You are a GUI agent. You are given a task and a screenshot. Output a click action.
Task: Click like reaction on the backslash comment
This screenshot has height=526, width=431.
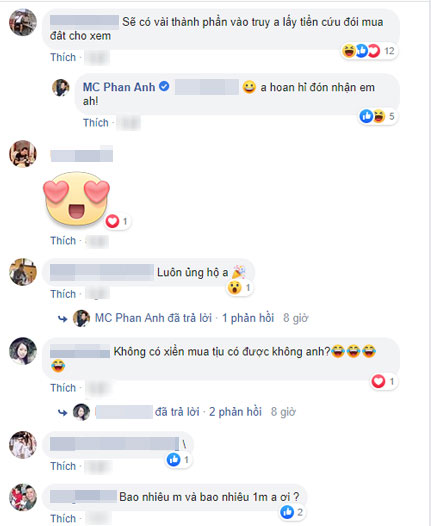(174, 460)
